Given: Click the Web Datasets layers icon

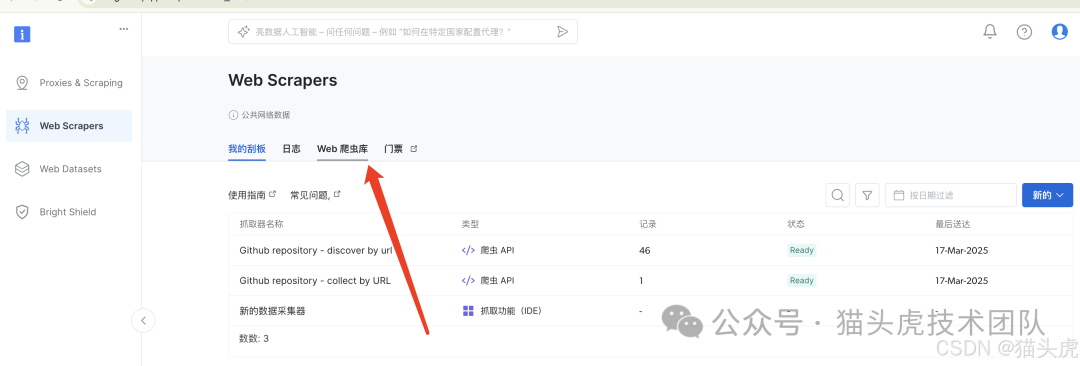Looking at the screenshot, I should coord(22,169).
